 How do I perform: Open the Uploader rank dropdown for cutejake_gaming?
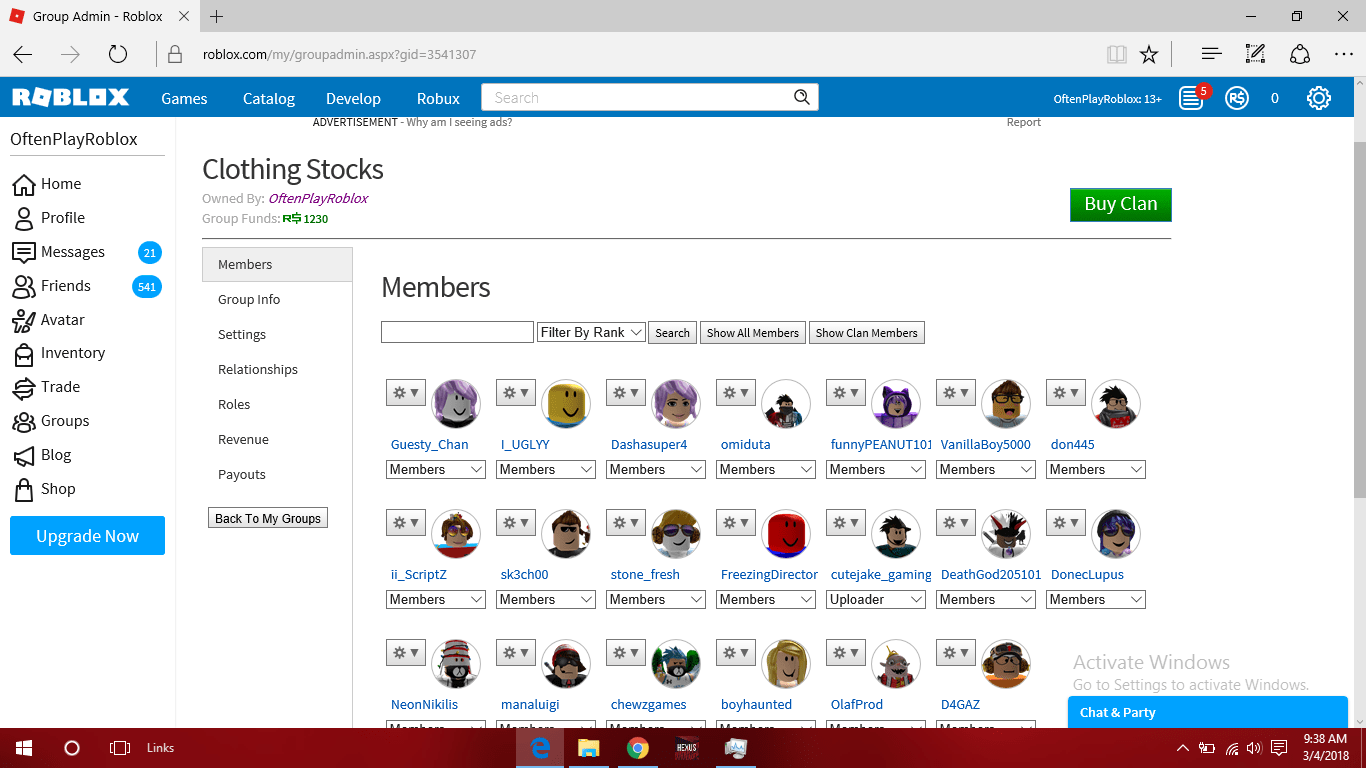coord(876,599)
